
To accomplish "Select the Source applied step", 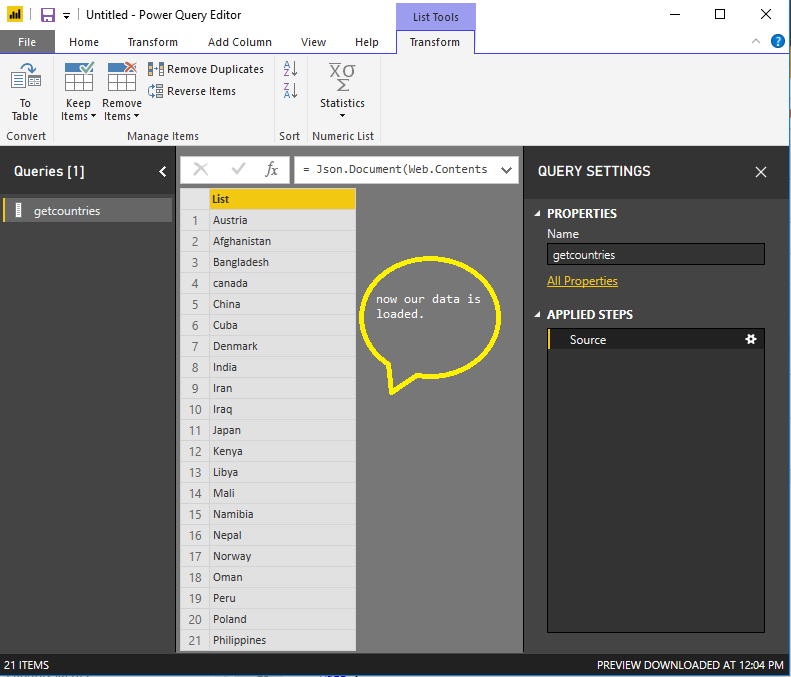I will tap(656, 339).
